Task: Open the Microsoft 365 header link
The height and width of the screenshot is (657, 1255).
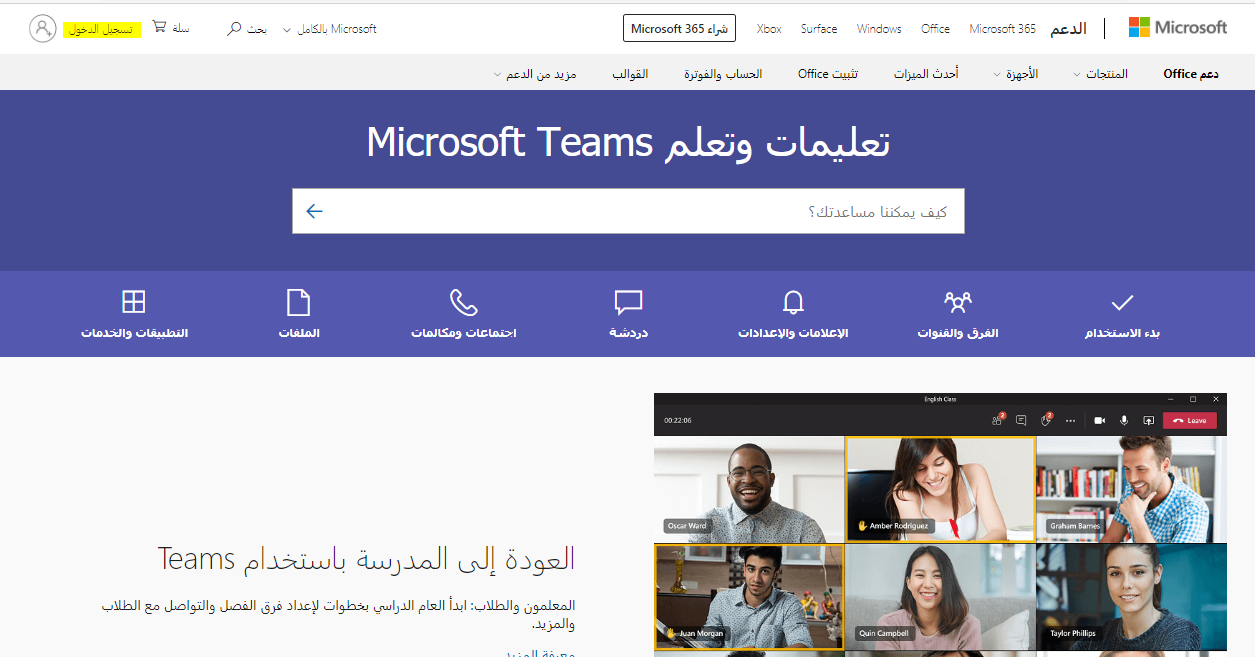Action: click(x=1002, y=29)
